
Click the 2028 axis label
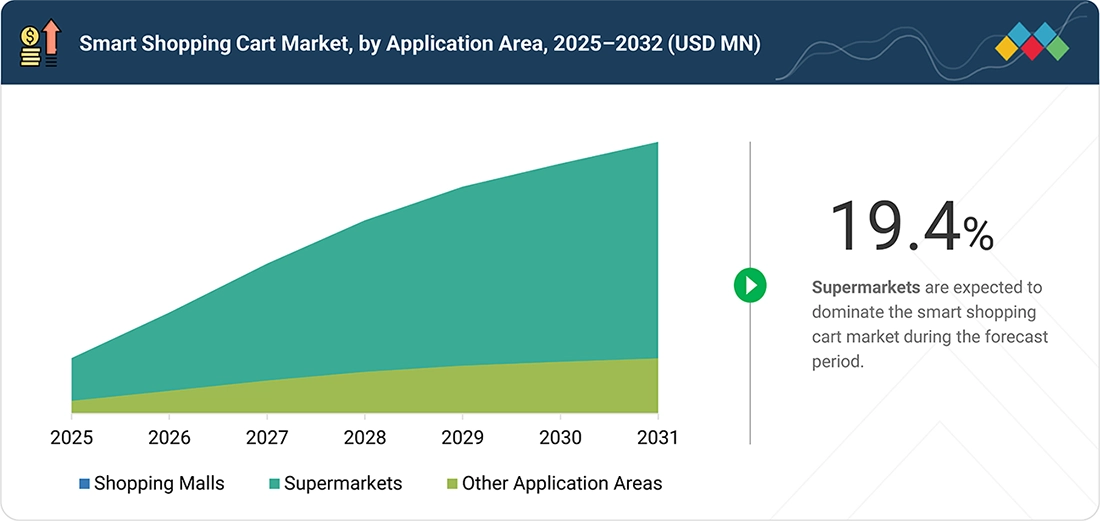(365, 438)
